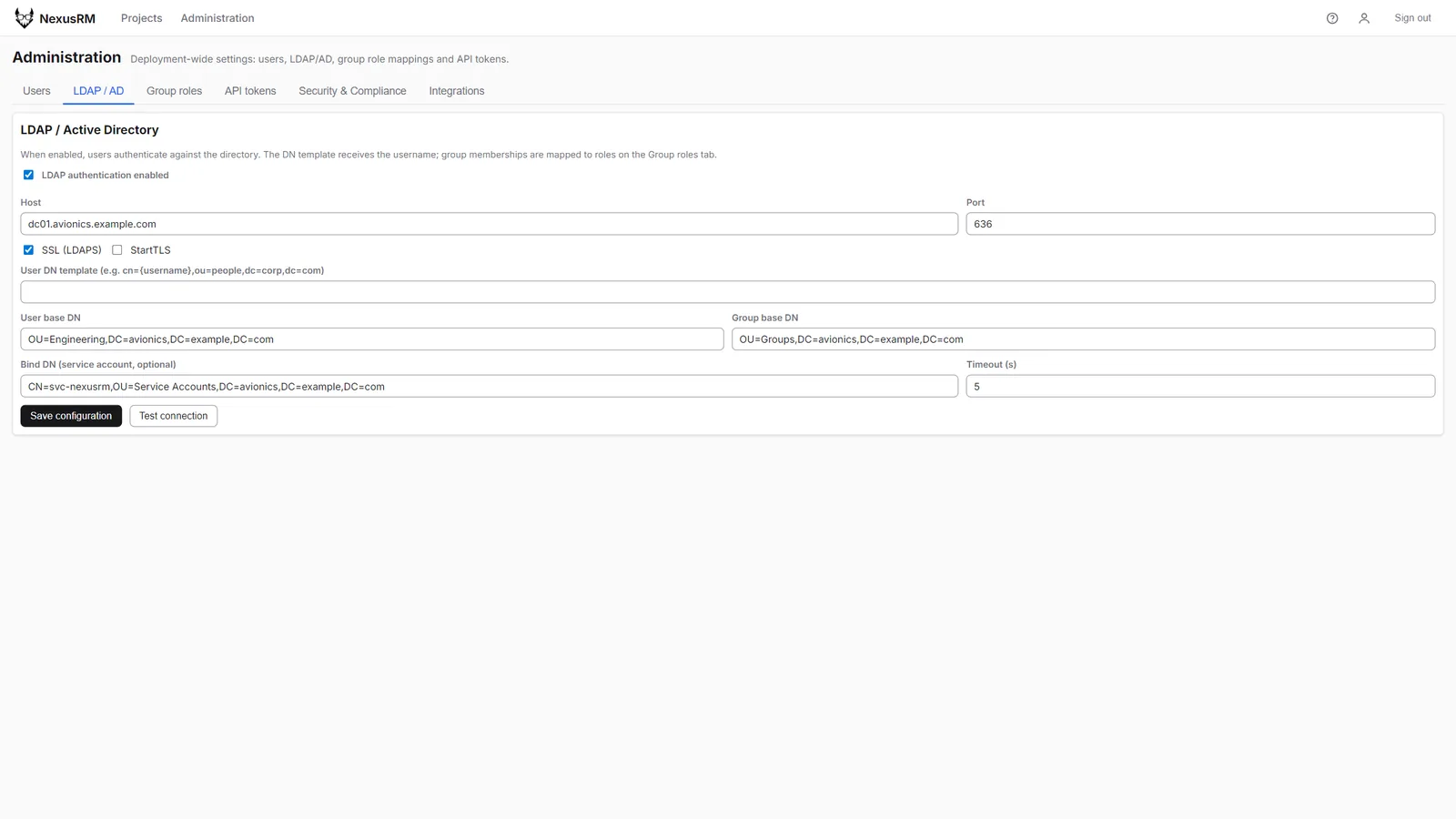The width and height of the screenshot is (1456, 819).
Task: Open the user profile icon
Action: (1364, 18)
